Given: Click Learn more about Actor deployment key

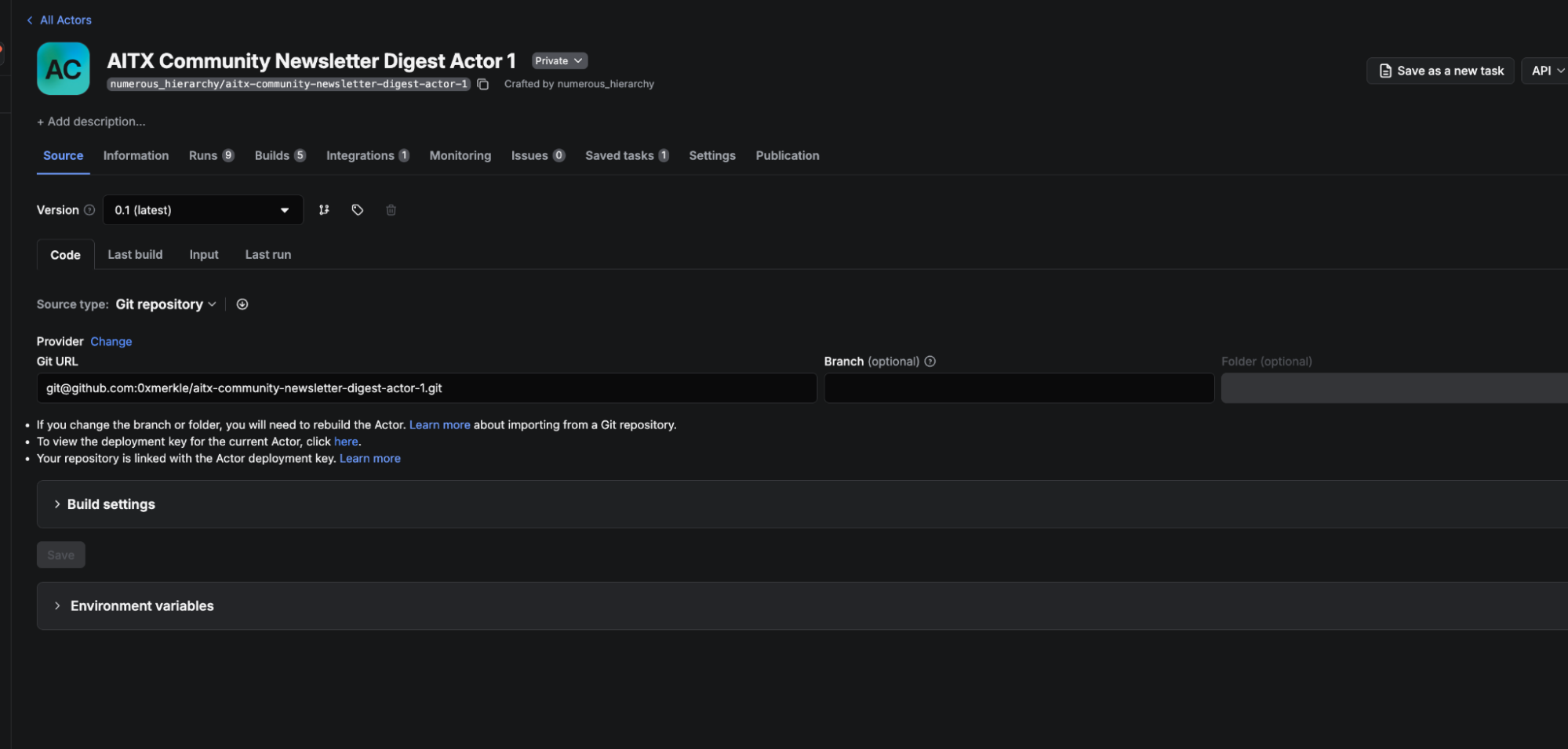Looking at the screenshot, I should [370, 459].
